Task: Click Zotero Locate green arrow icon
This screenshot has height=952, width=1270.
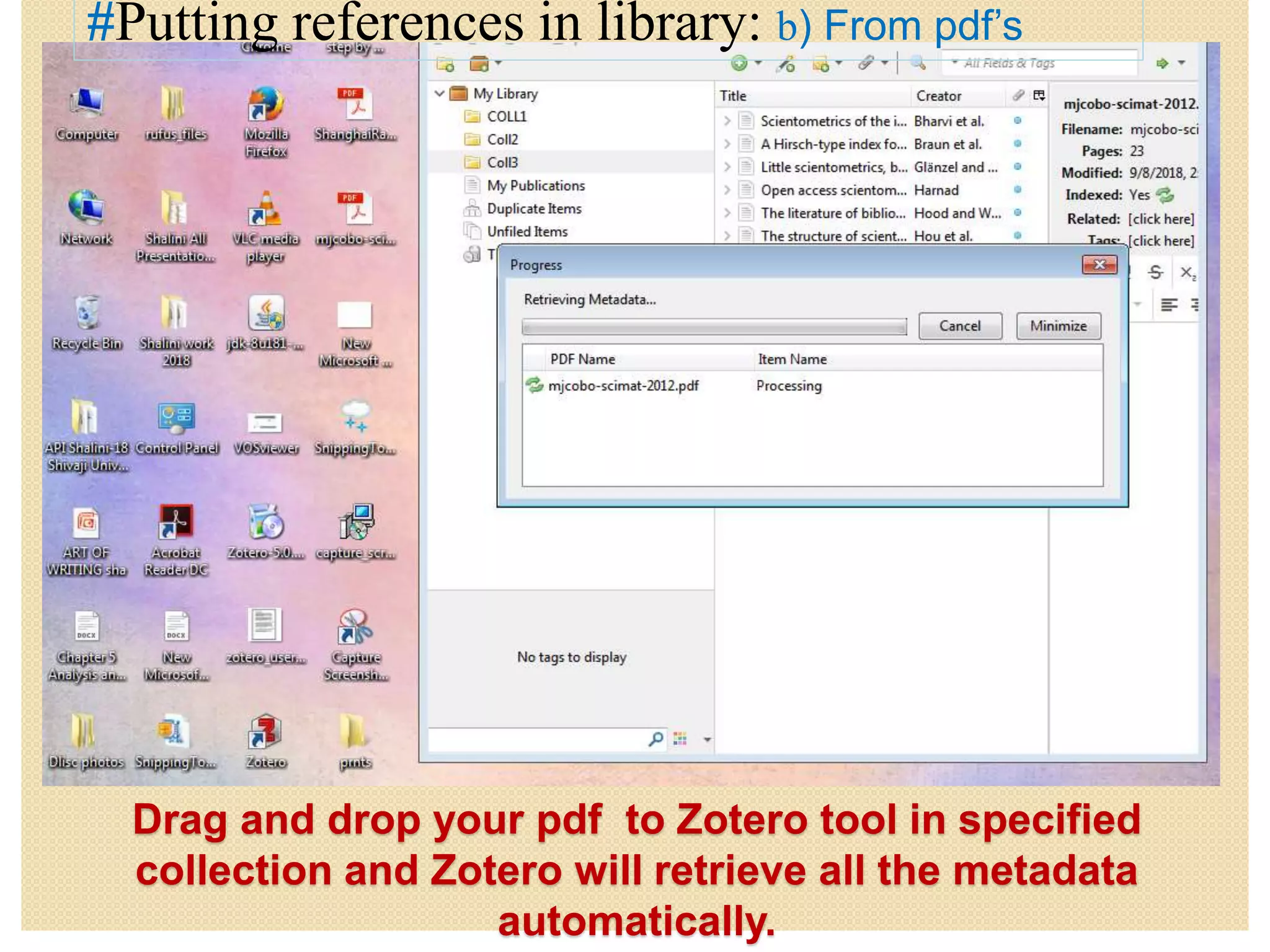Action: [1162, 63]
